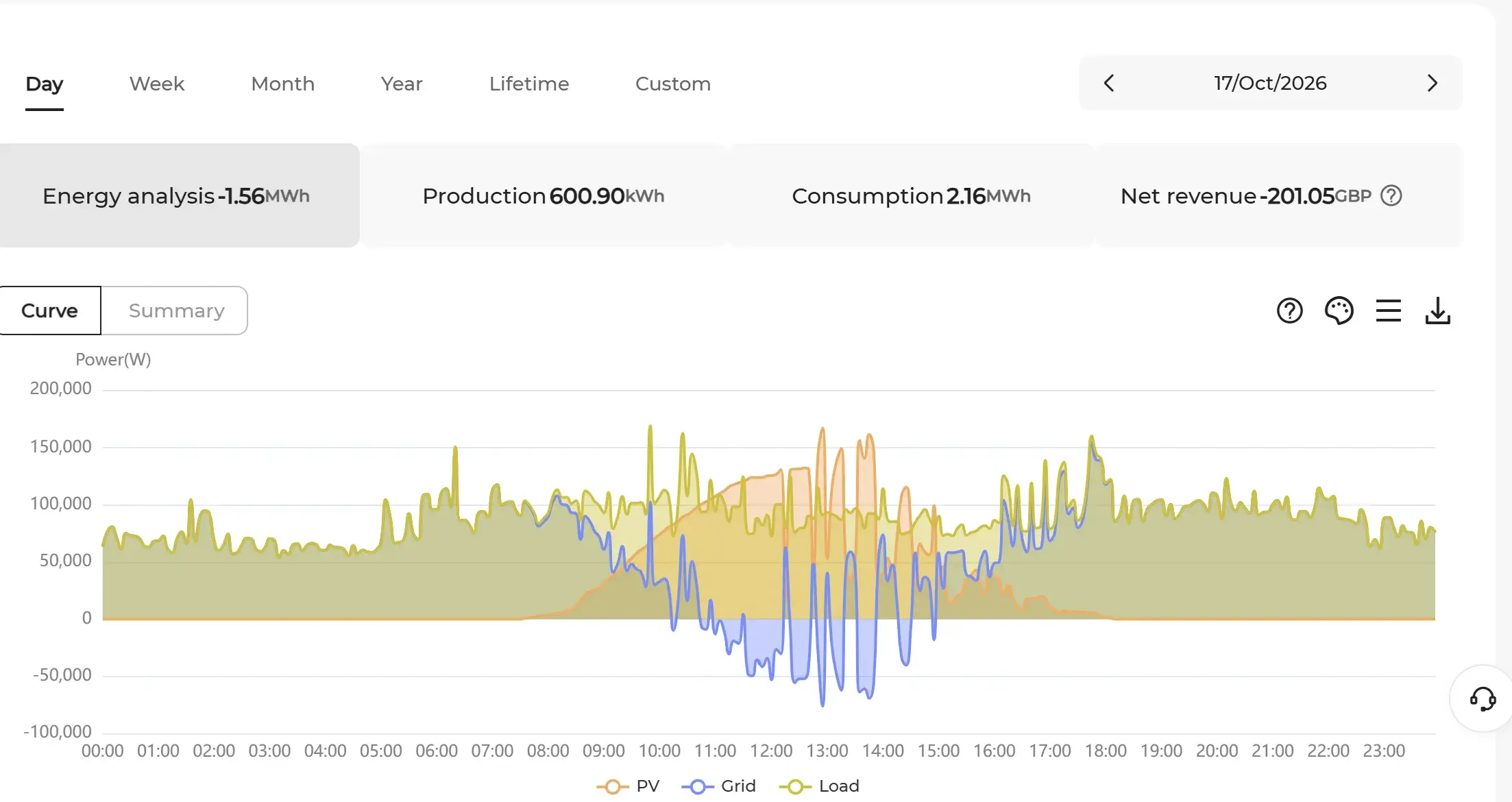This screenshot has height=802, width=1512.
Task: Open chart list menu icon
Action: tap(1388, 311)
